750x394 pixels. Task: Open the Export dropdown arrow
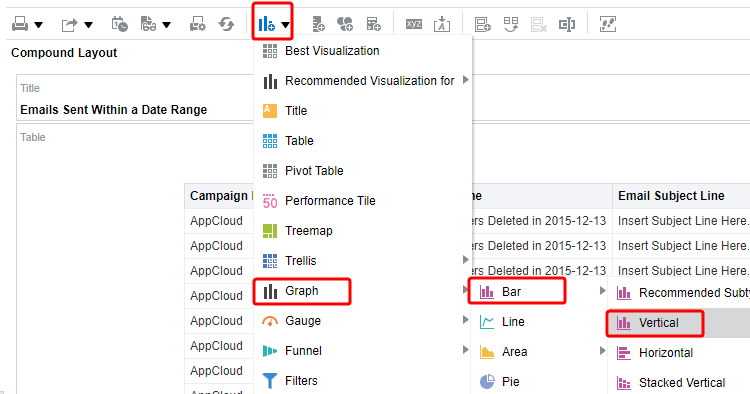88,24
